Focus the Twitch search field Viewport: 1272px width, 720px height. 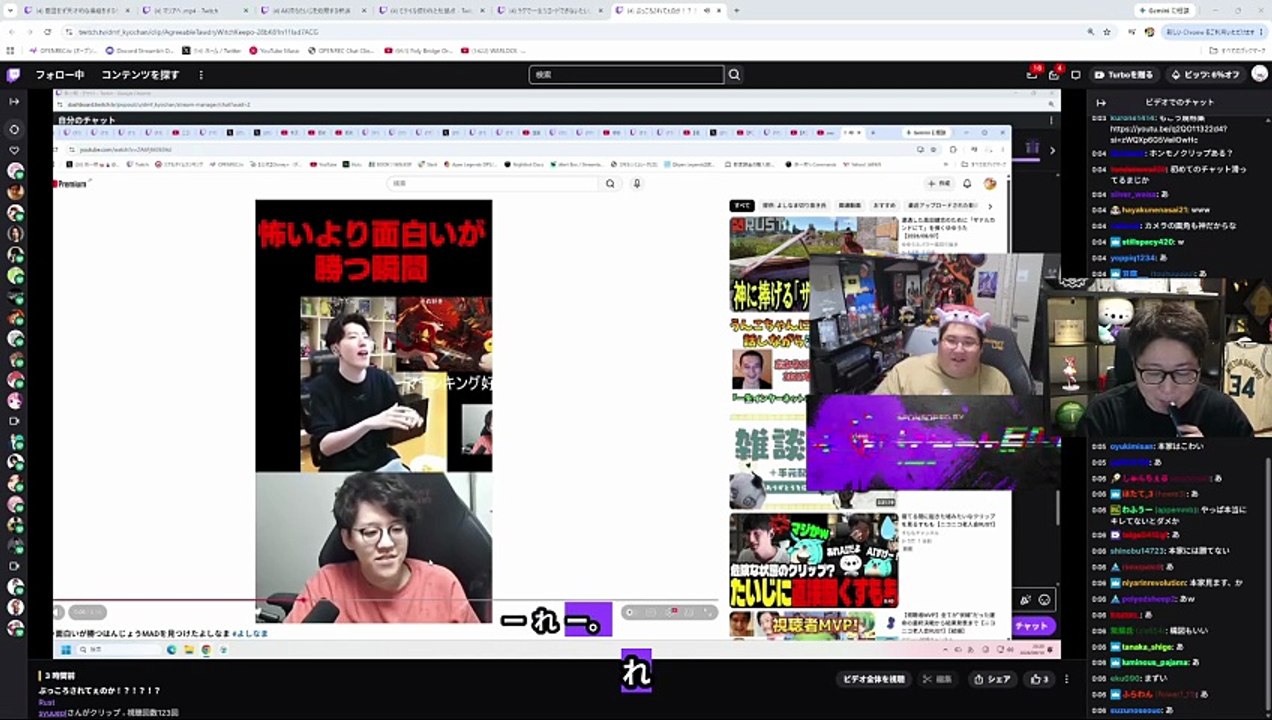[x=626, y=75]
